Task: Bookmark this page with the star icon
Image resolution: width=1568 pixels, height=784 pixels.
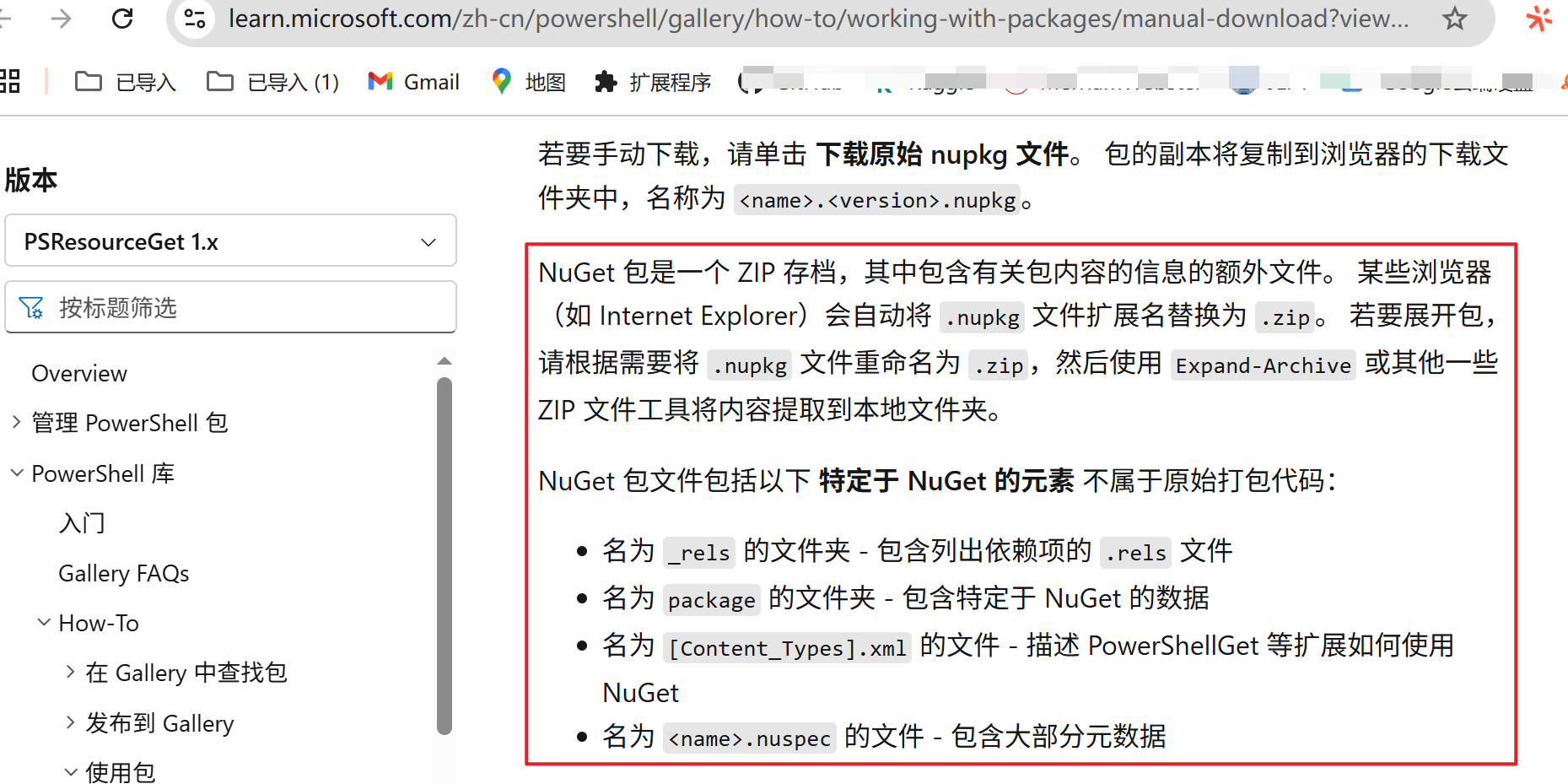Action: 1455,18
